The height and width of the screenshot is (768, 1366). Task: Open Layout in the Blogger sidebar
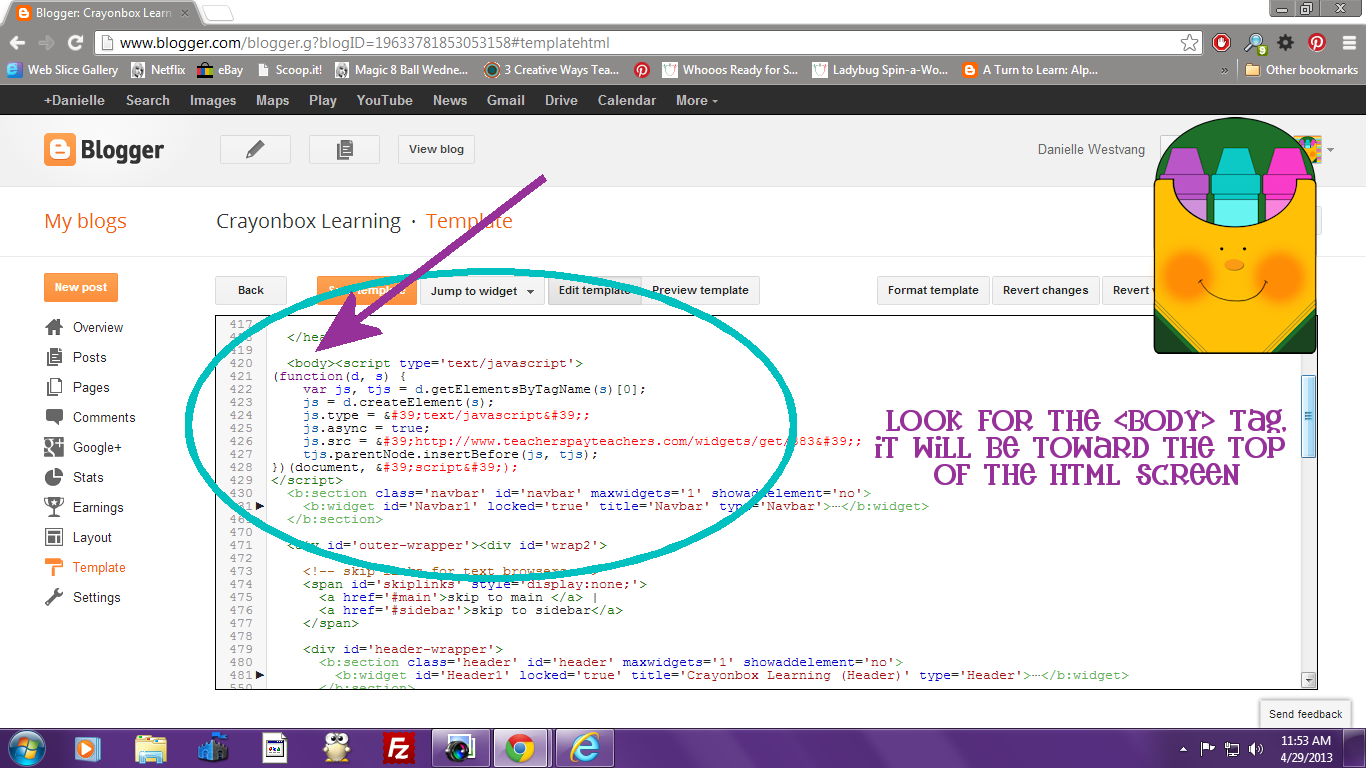[92, 537]
